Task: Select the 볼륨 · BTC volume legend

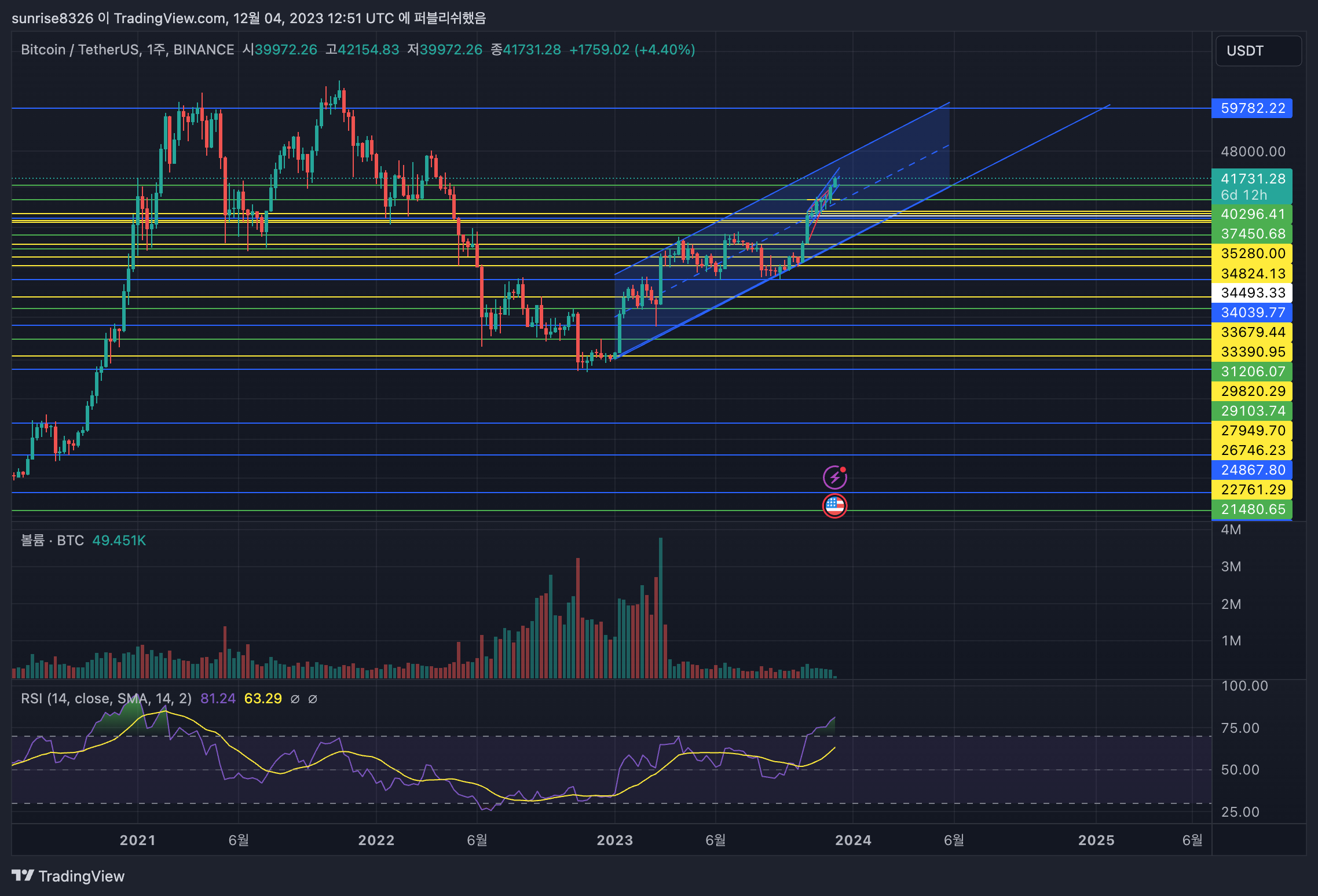Action: click(52, 540)
